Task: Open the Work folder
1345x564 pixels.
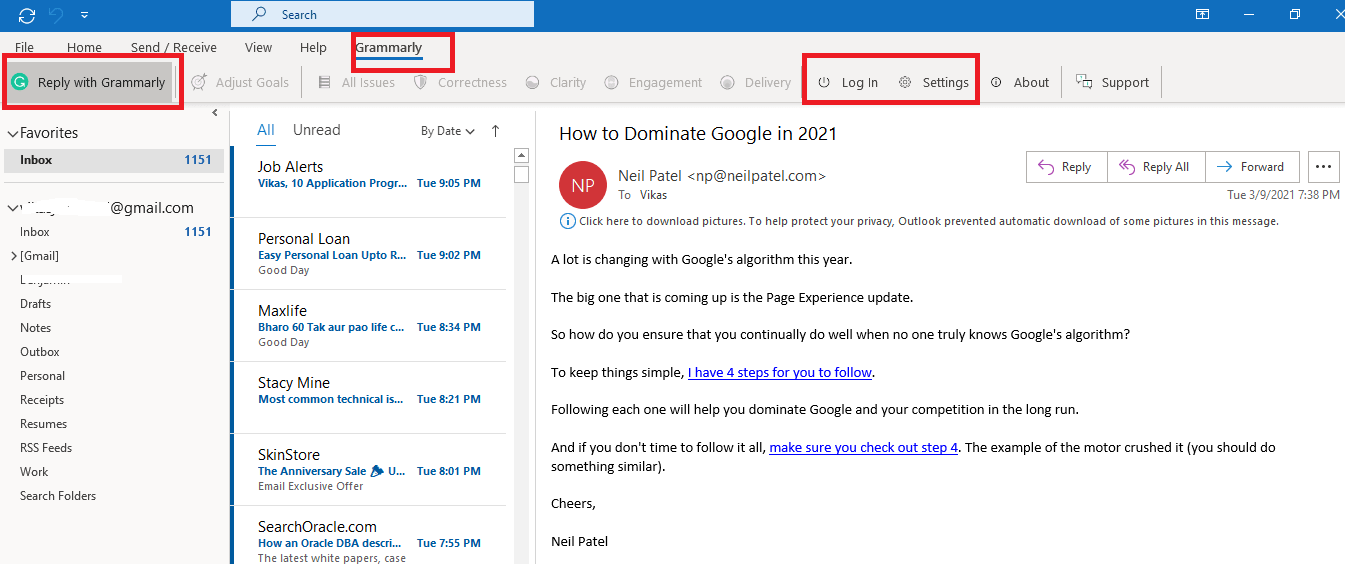Action: coord(34,472)
